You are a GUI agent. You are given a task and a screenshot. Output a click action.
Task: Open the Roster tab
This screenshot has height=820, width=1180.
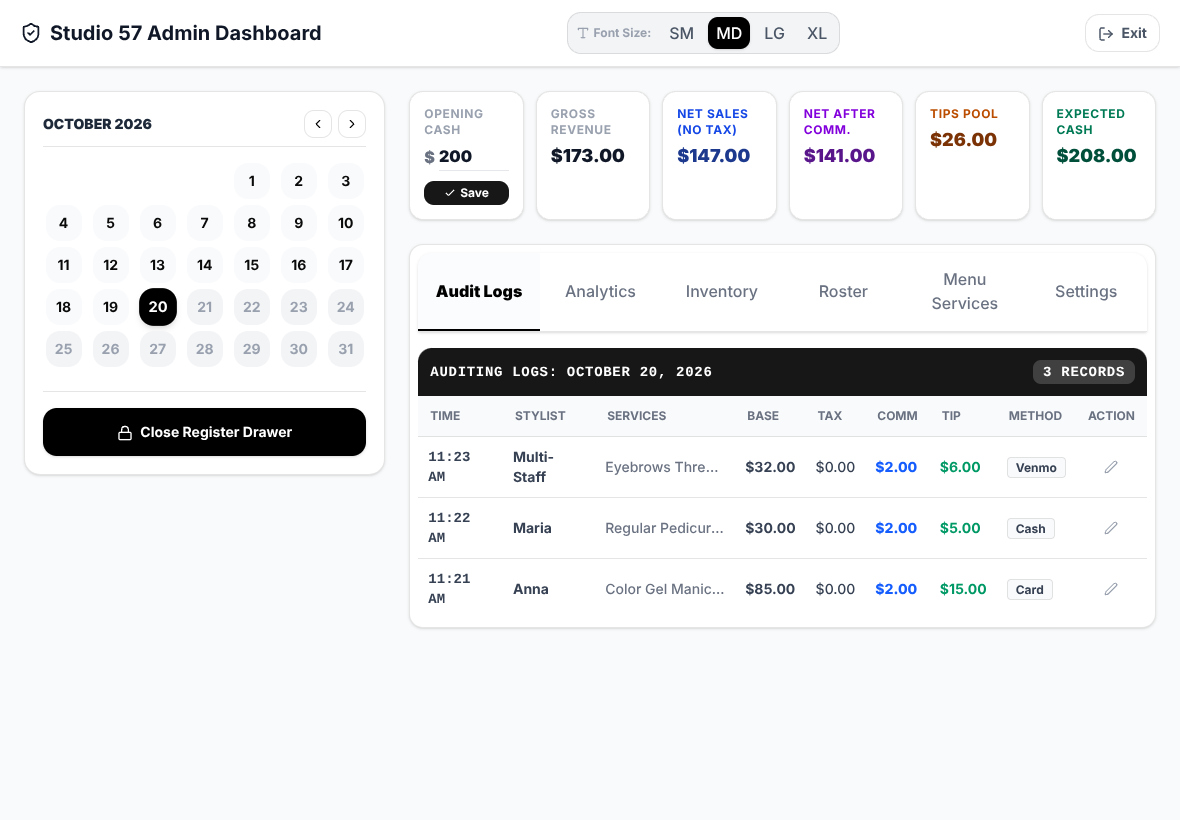tap(843, 292)
